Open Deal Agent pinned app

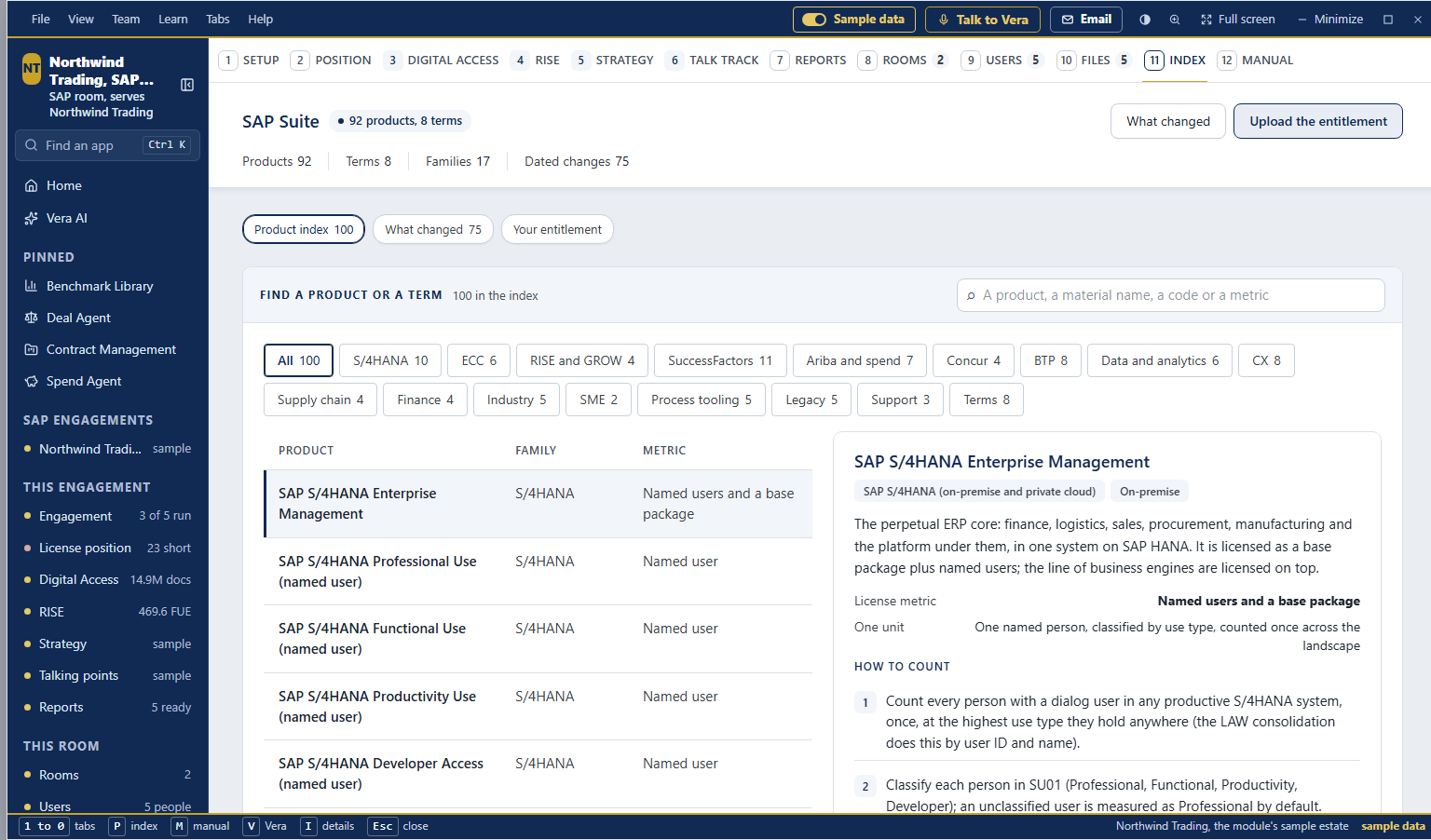108,318
